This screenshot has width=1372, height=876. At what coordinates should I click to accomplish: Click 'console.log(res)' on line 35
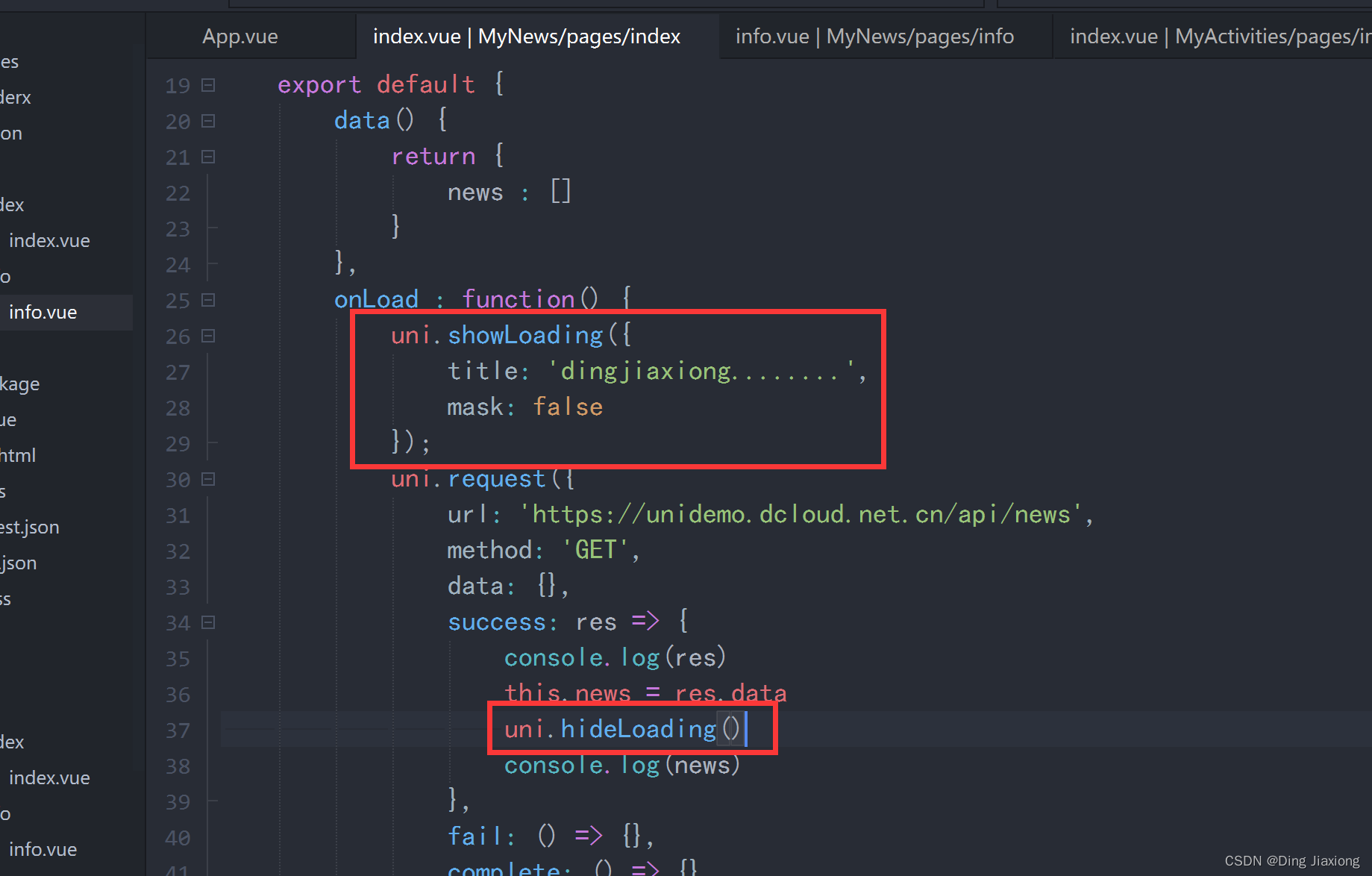615,657
